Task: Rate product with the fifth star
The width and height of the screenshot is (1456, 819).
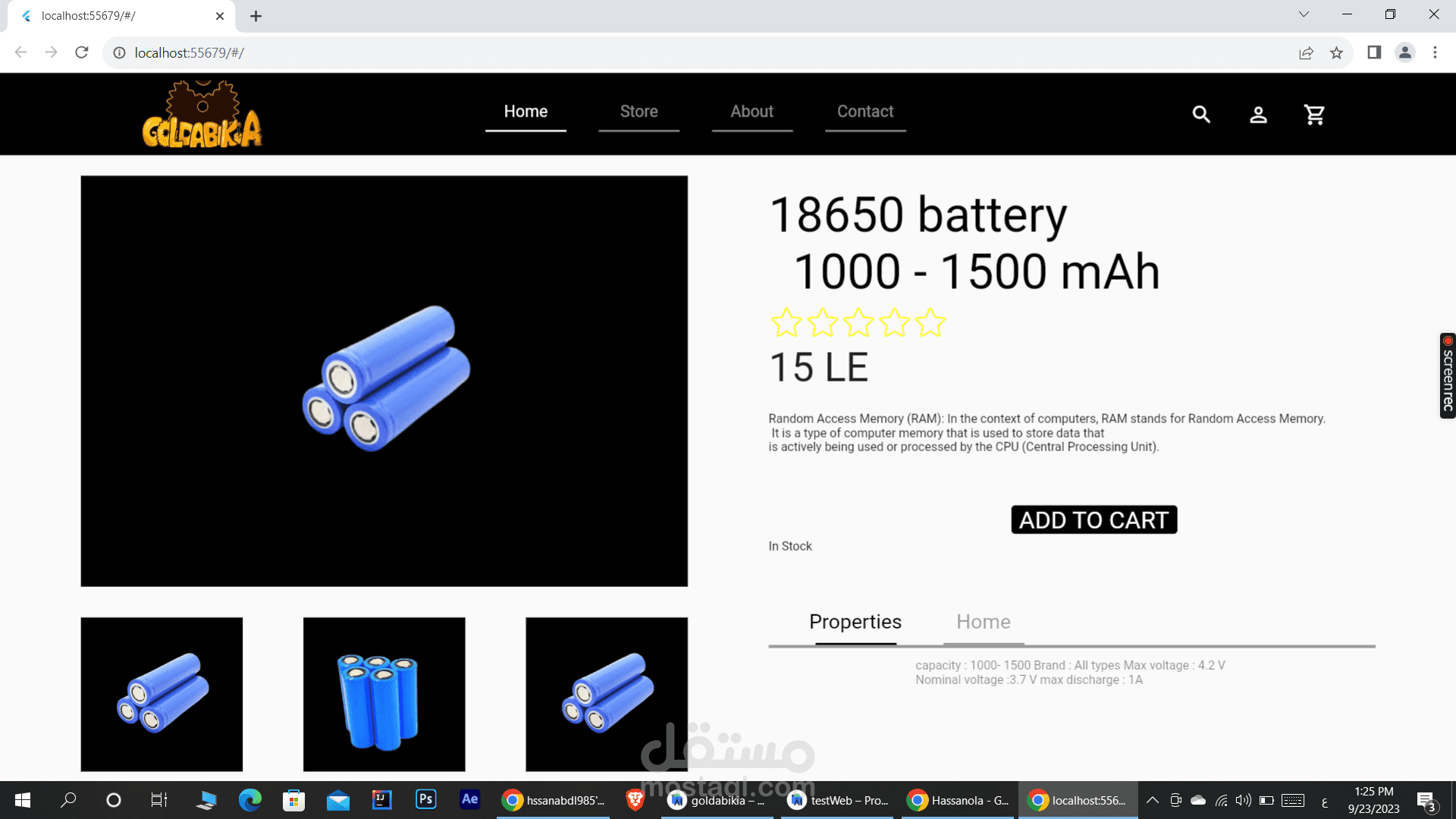Action: click(930, 323)
